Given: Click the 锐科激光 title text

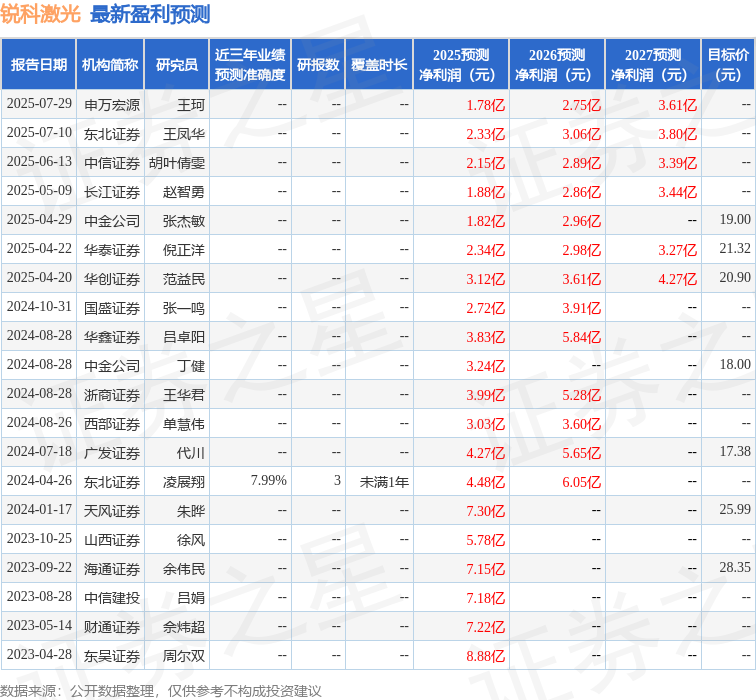Looking at the screenshot, I should 40,14.
